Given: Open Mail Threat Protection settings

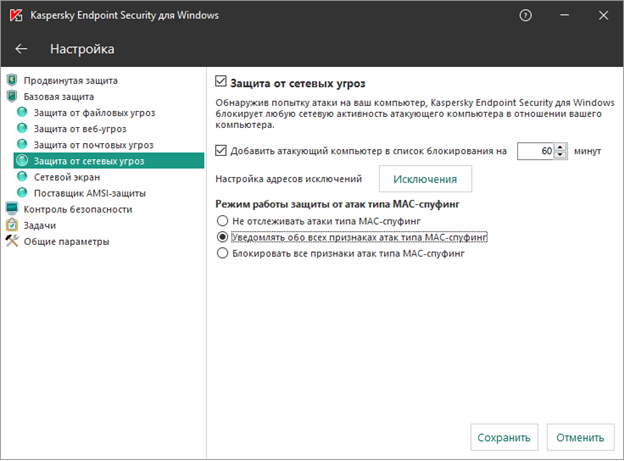Looking at the screenshot, I should click(x=93, y=145).
